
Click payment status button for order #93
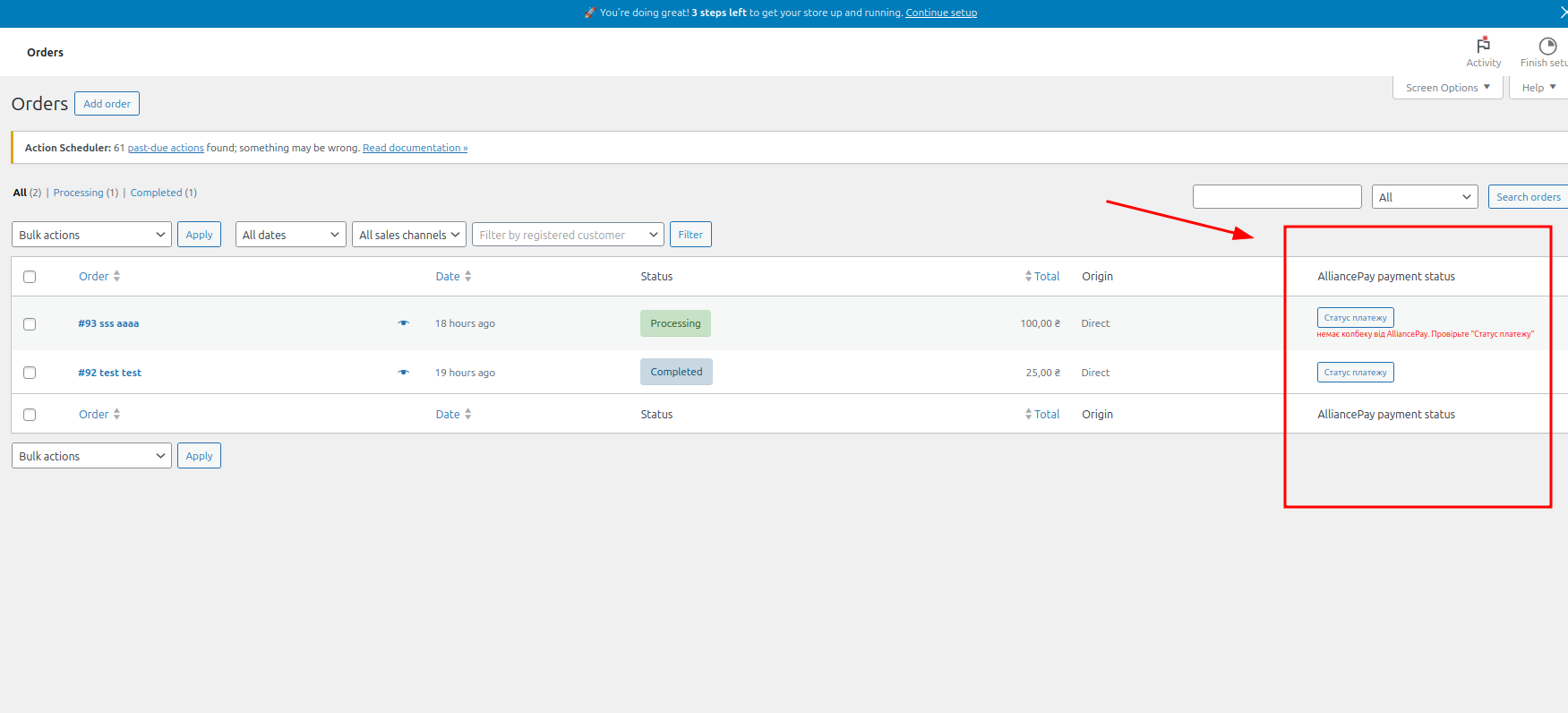[x=1355, y=318]
